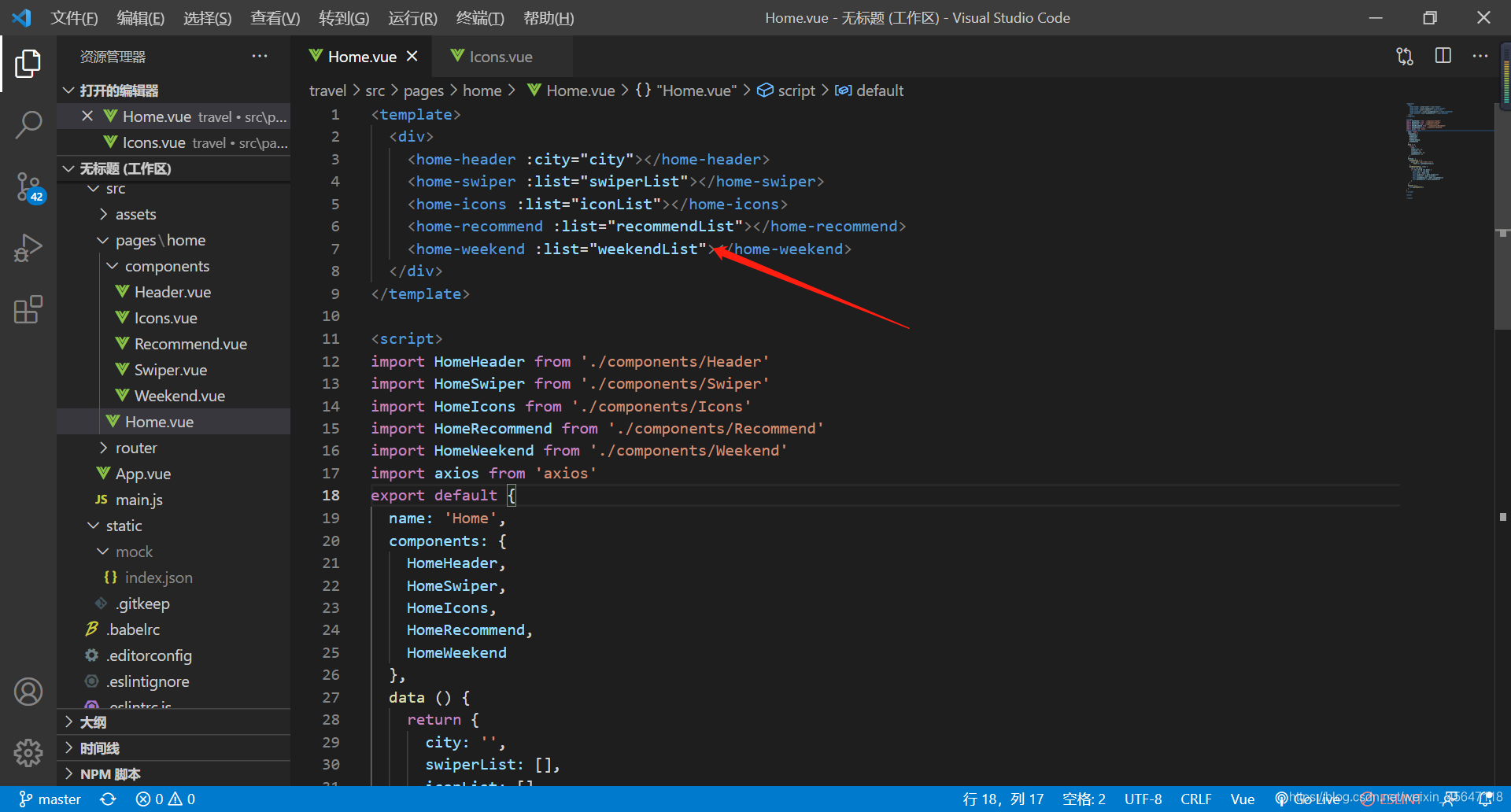Click the Open Changes compare icon
Viewport: 1511px width, 812px height.
point(1405,56)
